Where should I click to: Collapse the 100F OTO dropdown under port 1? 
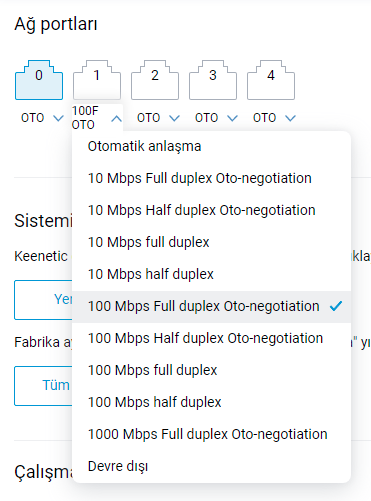point(97,118)
